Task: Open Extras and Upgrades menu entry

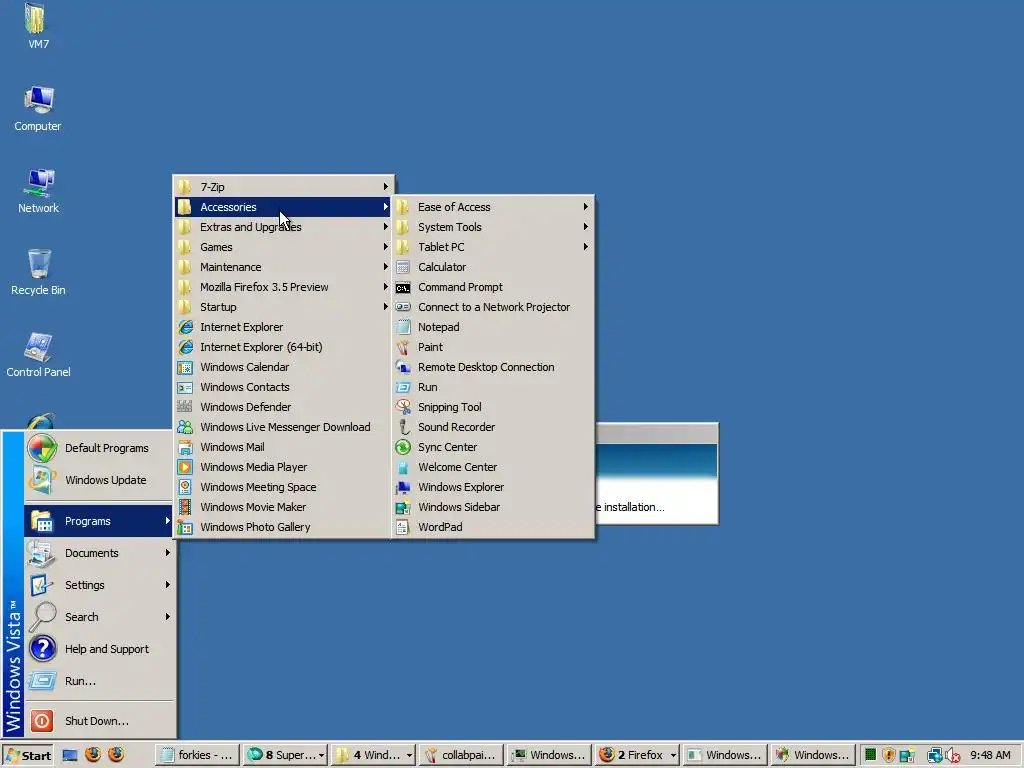Action: click(x=284, y=227)
